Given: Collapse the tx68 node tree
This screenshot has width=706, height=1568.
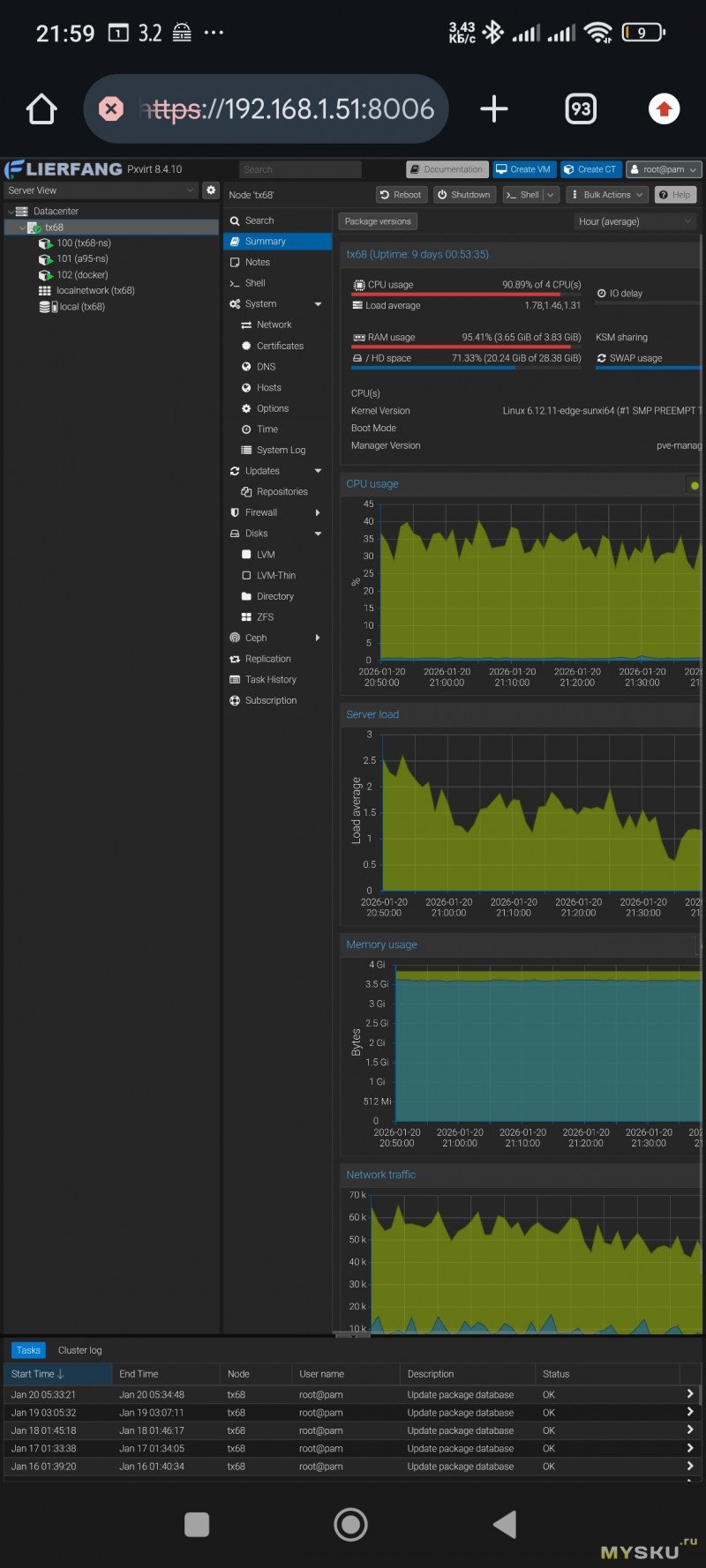Looking at the screenshot, I should point(22,228).
